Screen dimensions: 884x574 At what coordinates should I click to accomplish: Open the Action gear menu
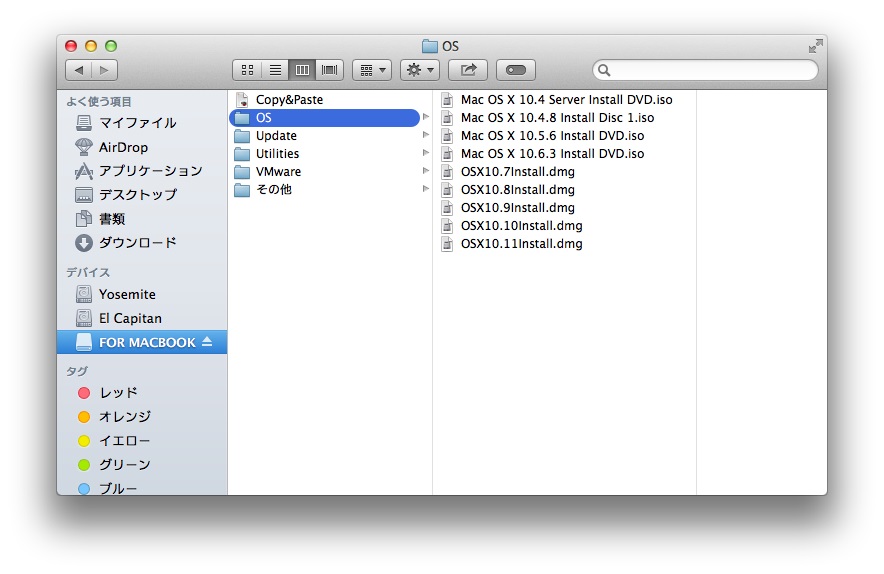[x=420, y=70]
